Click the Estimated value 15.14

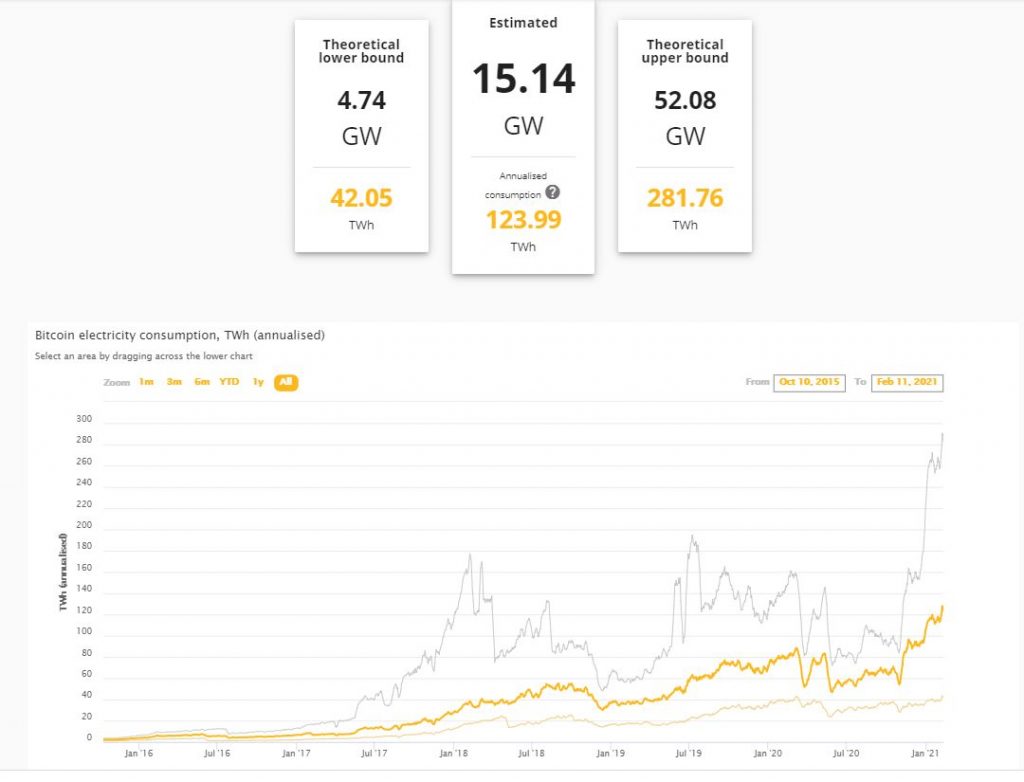pyautogui.click(x=524, y=79)
